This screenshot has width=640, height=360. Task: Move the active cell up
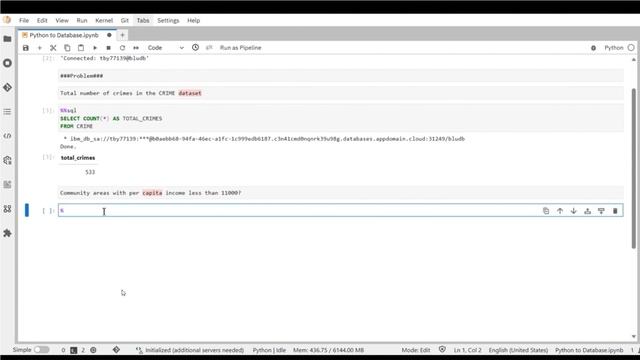tap(560, 211)
